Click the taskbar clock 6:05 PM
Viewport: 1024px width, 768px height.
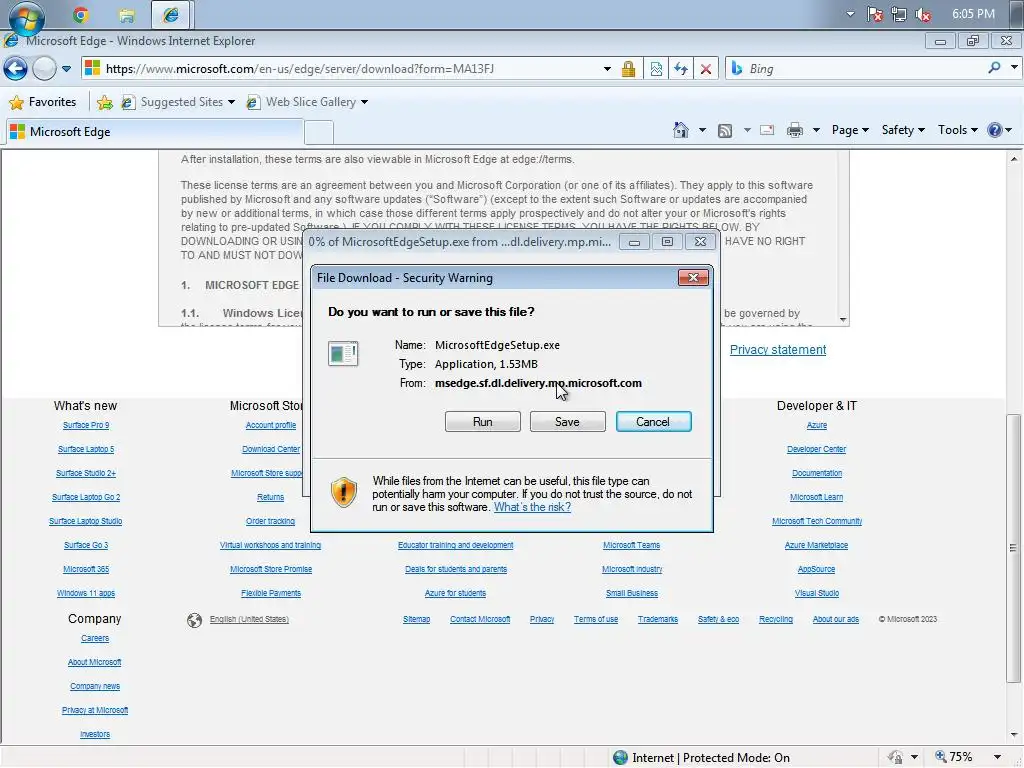[x=973, y=14]
